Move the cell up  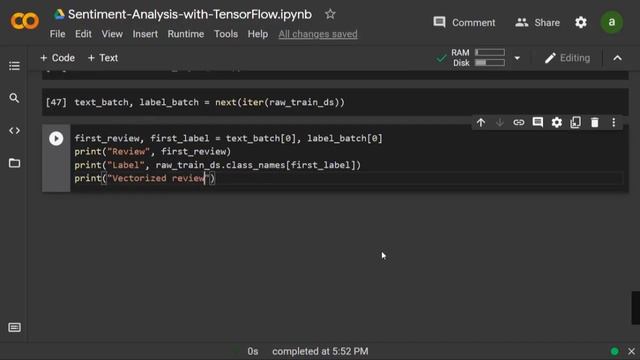pyautogui.click(x=481, y=122)
